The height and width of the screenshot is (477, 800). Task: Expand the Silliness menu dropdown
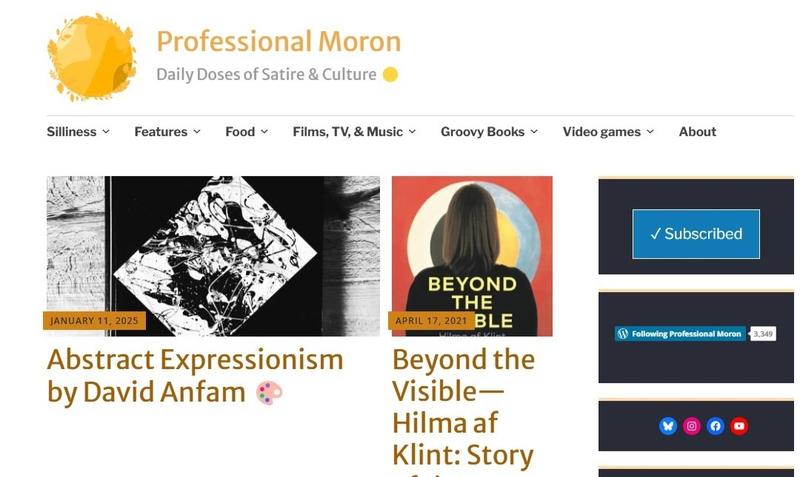click(x=78, y=132)
